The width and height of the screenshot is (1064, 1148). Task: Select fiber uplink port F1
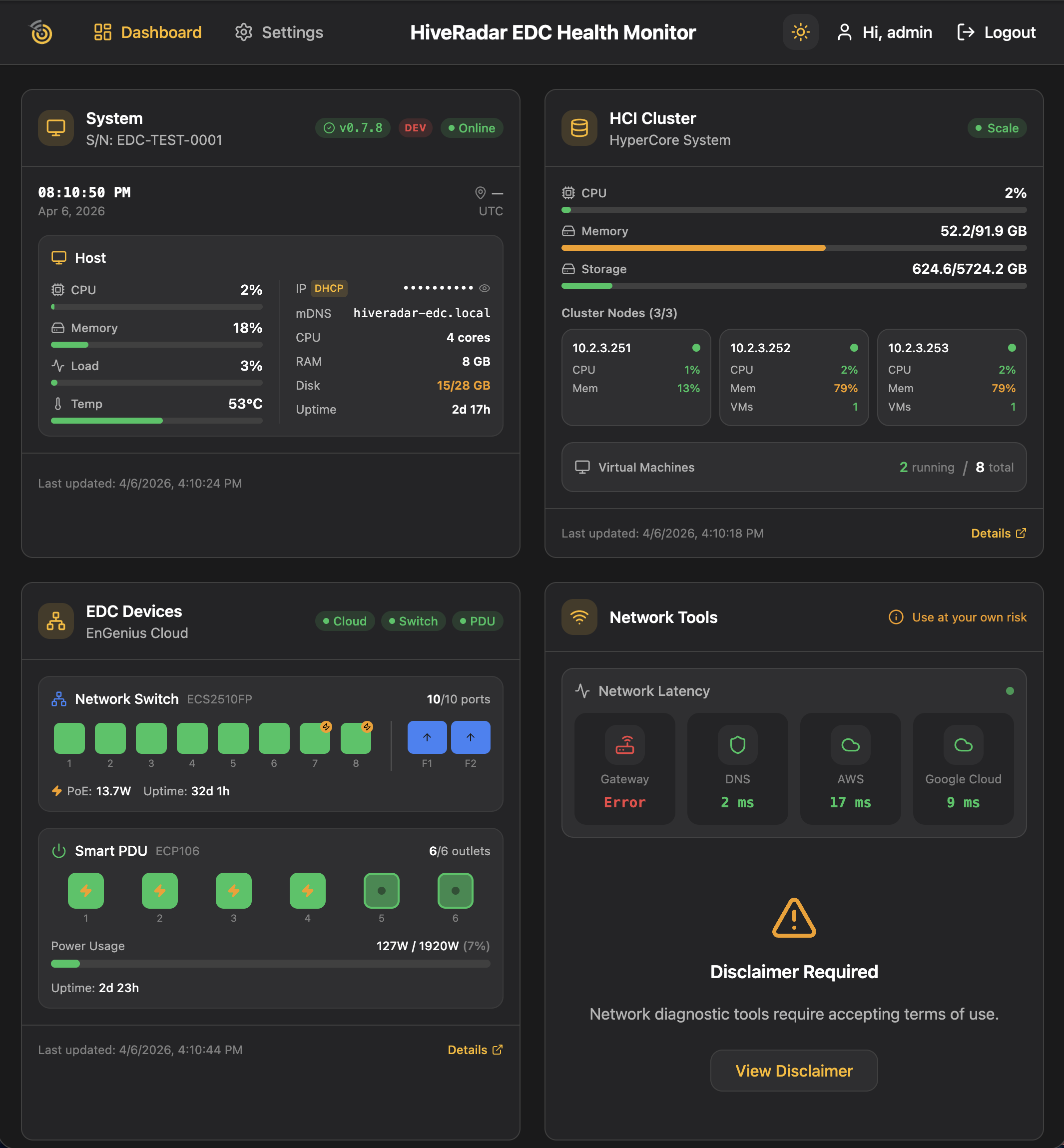427,737
